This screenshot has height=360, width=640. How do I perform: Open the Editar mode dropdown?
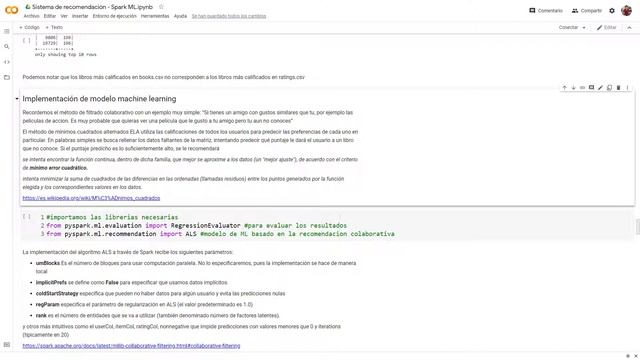607,27
